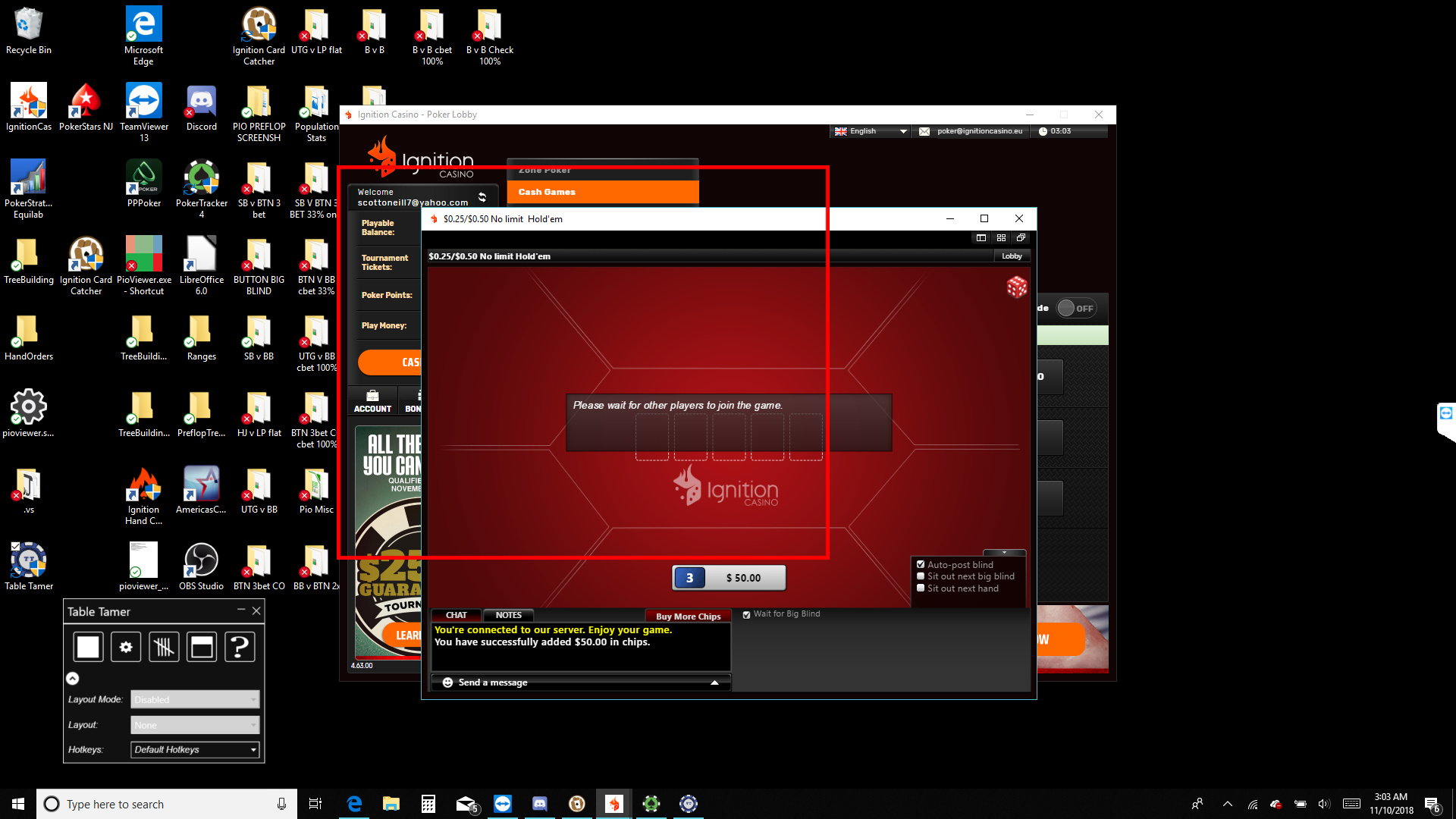The width and height of the screenshot is (1456, 819).
Task: Toggle the OFF switch in the lobby
Action: click(x=1077, y=308)
